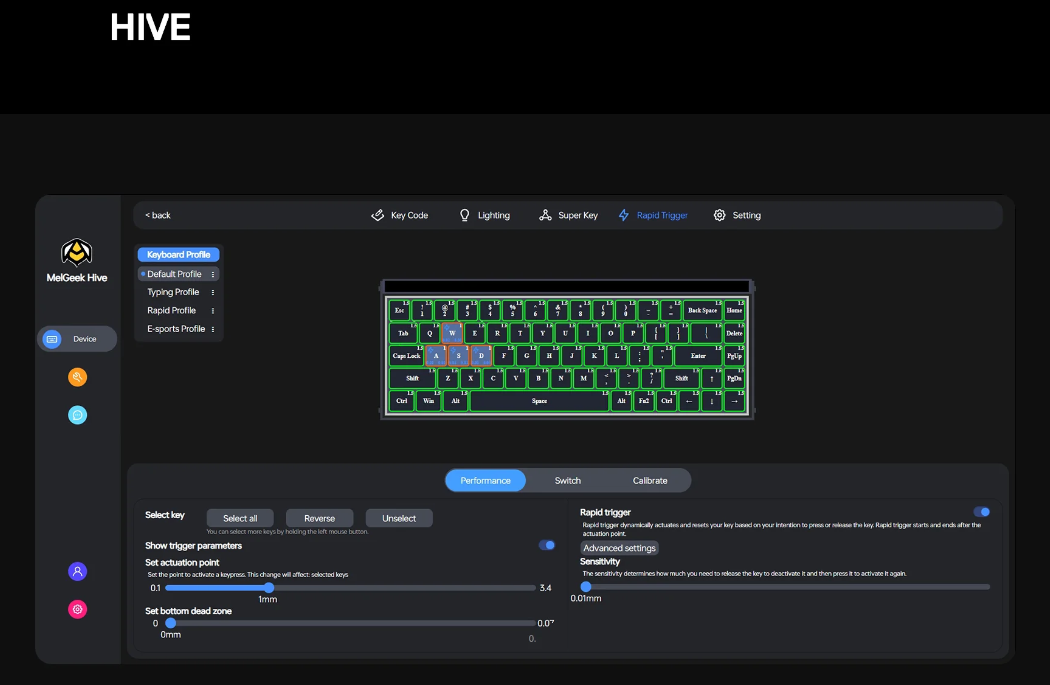
Task: Open the Device section in sidebar
Action: pos(77,339)
